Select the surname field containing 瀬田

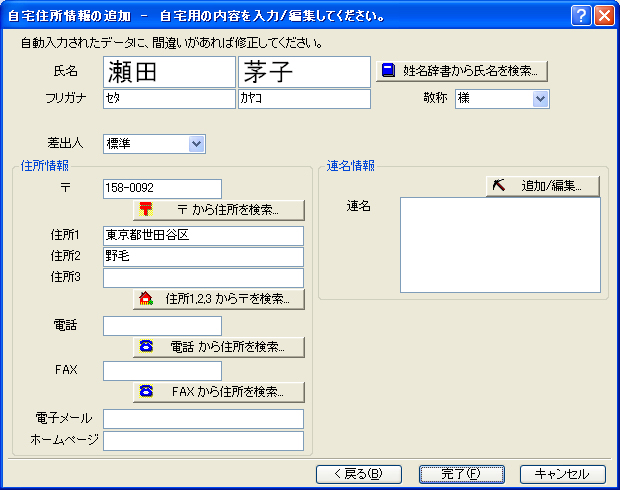(x=168, y=71)
